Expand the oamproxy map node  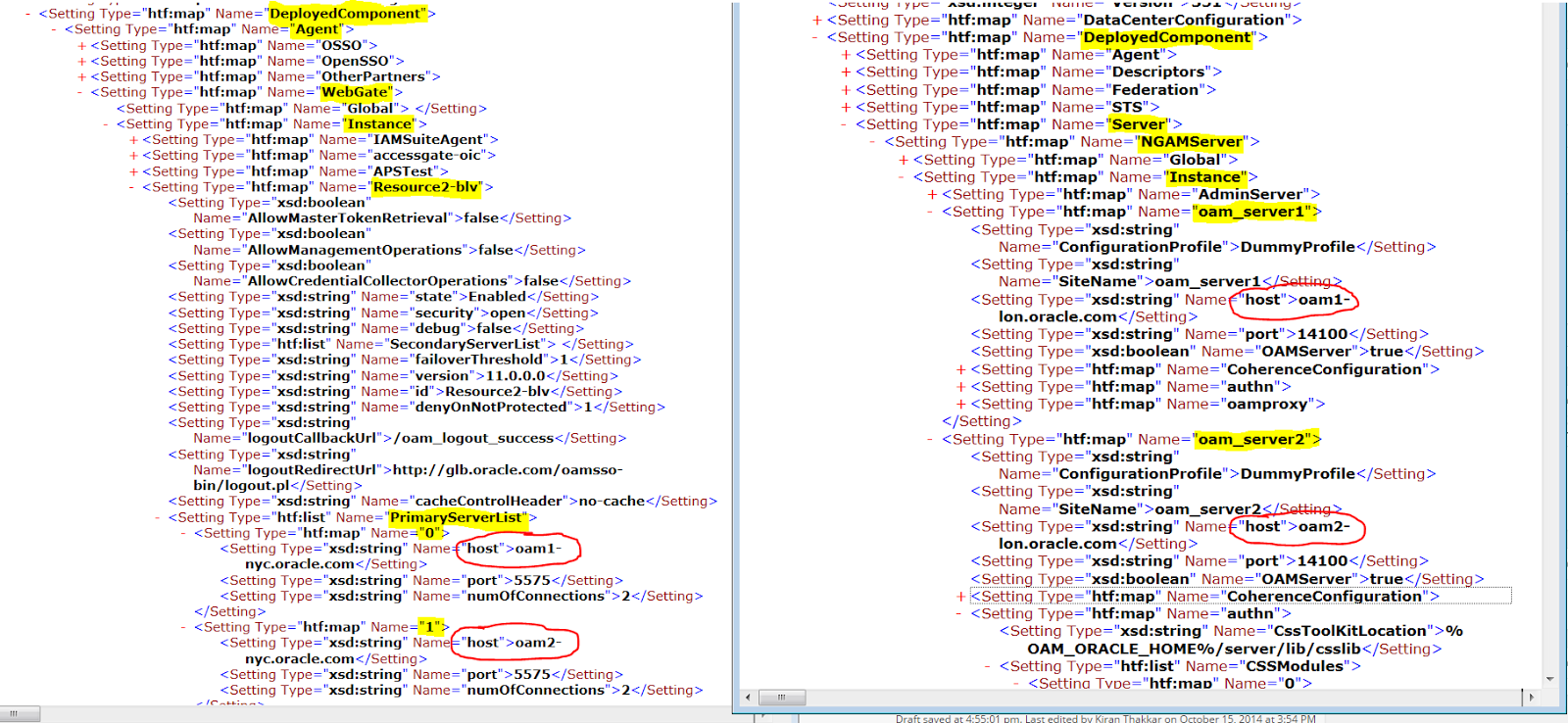point(961,404)
